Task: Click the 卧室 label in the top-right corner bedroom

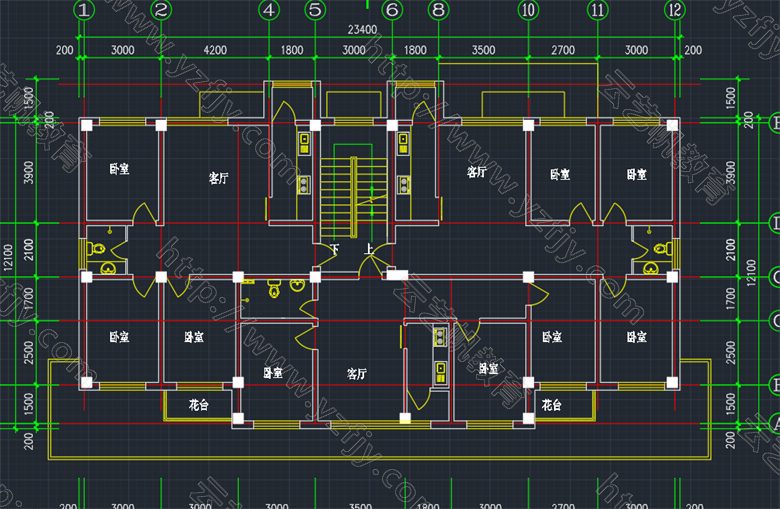Action: click(636, 175)
